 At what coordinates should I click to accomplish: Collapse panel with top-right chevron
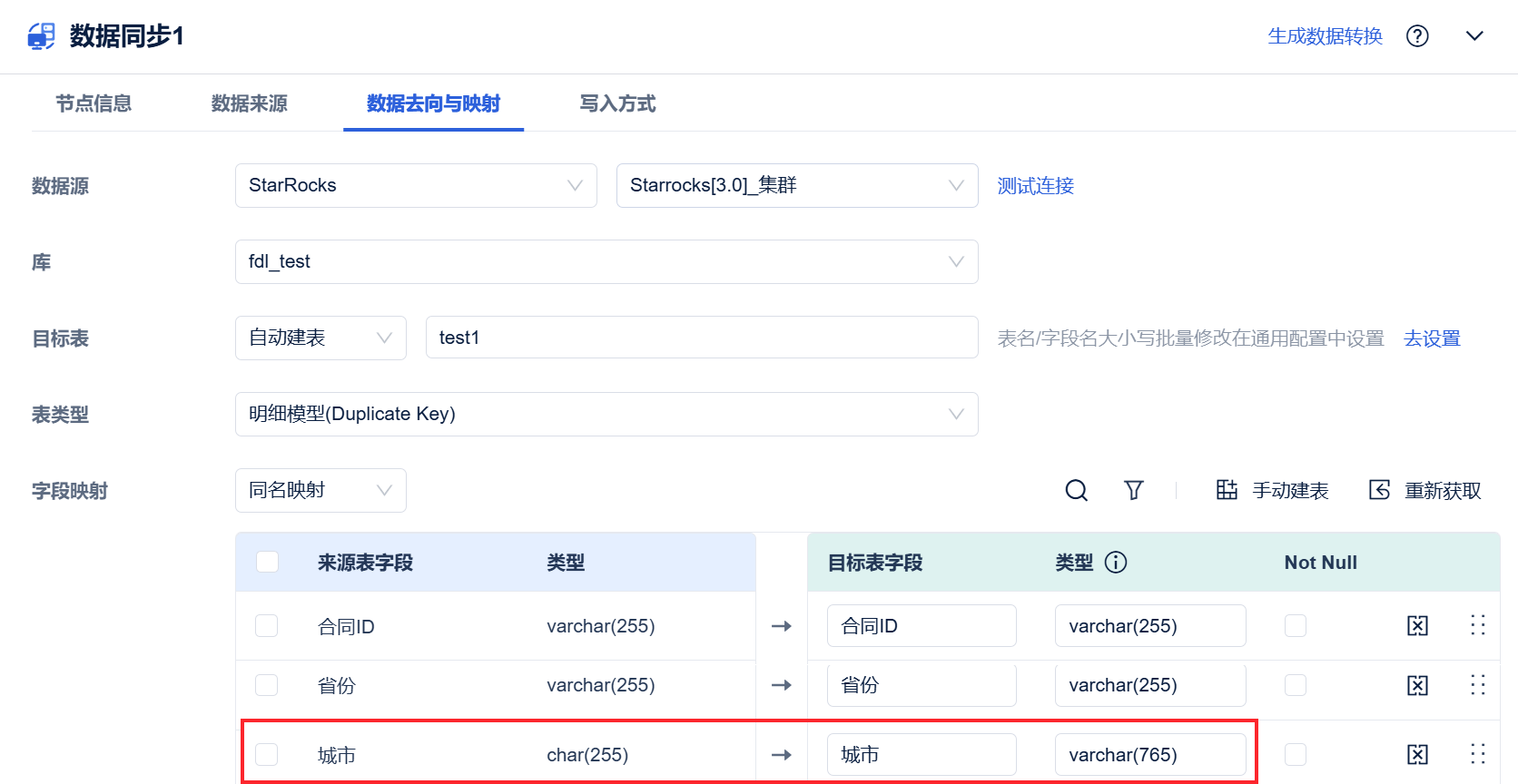tap(1474, 36)
